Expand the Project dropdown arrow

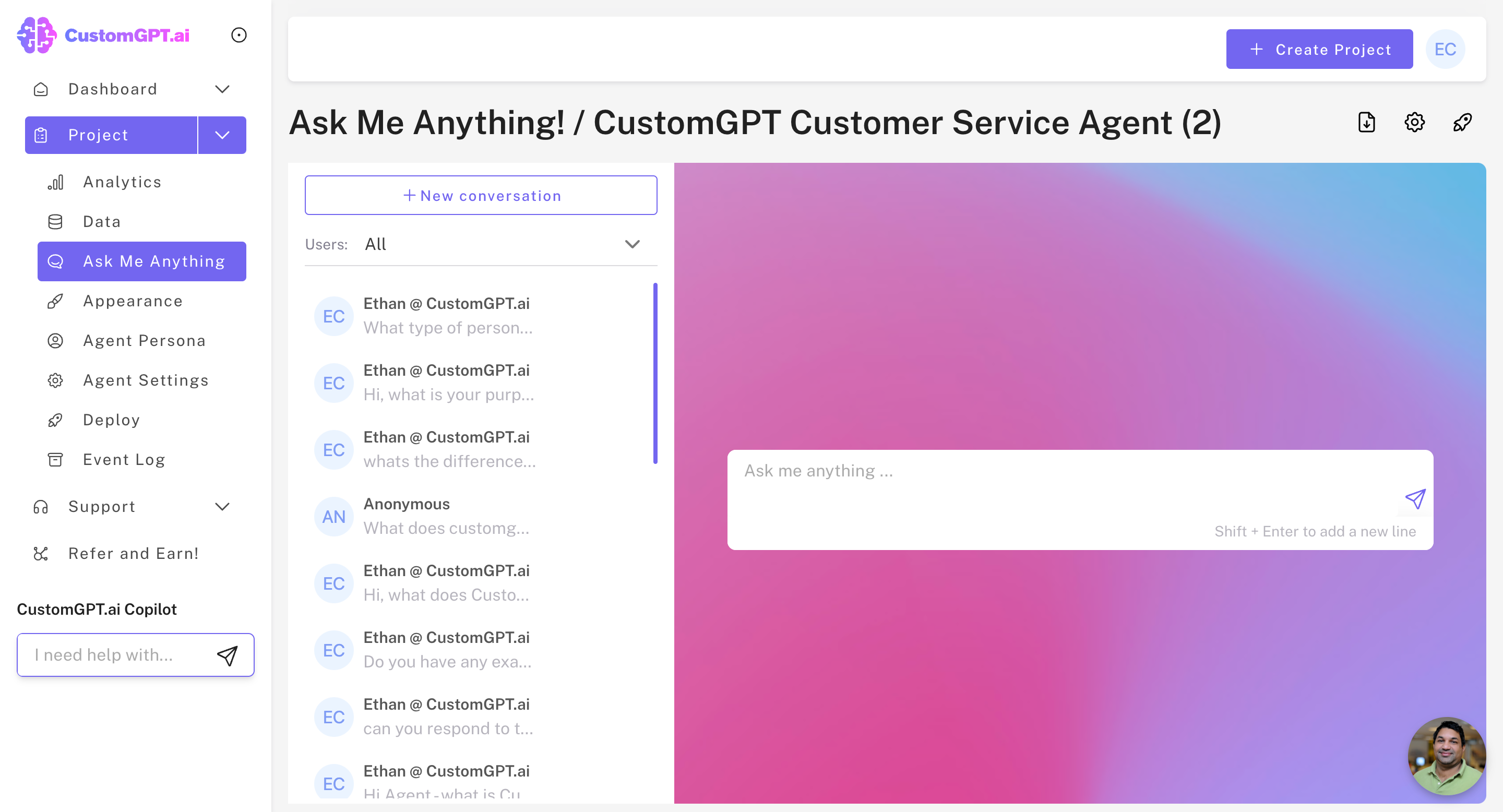pos(222,135)
